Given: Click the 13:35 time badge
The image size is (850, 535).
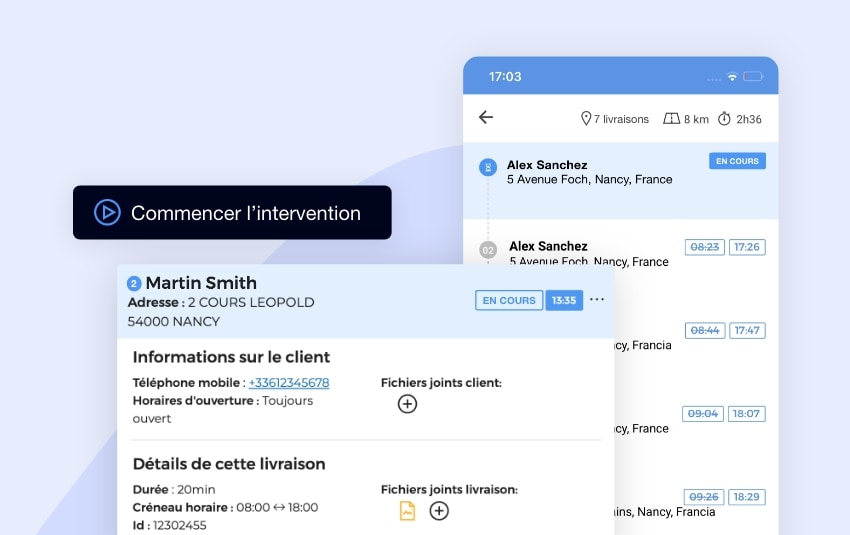Looking at the screenshot, I should pyautogui.click(x=564, y=300).
